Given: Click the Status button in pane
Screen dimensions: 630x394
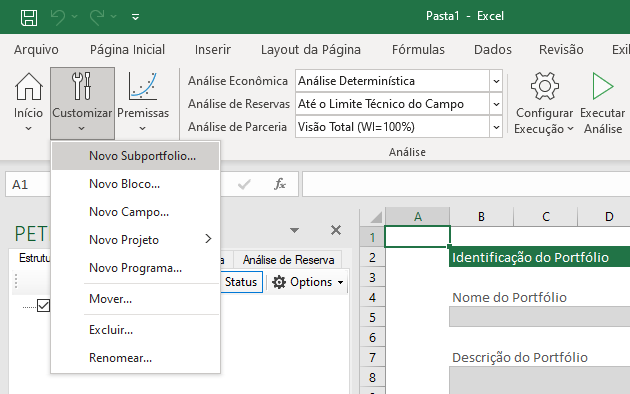Looking at the screenshot, I should coord(241,282).
